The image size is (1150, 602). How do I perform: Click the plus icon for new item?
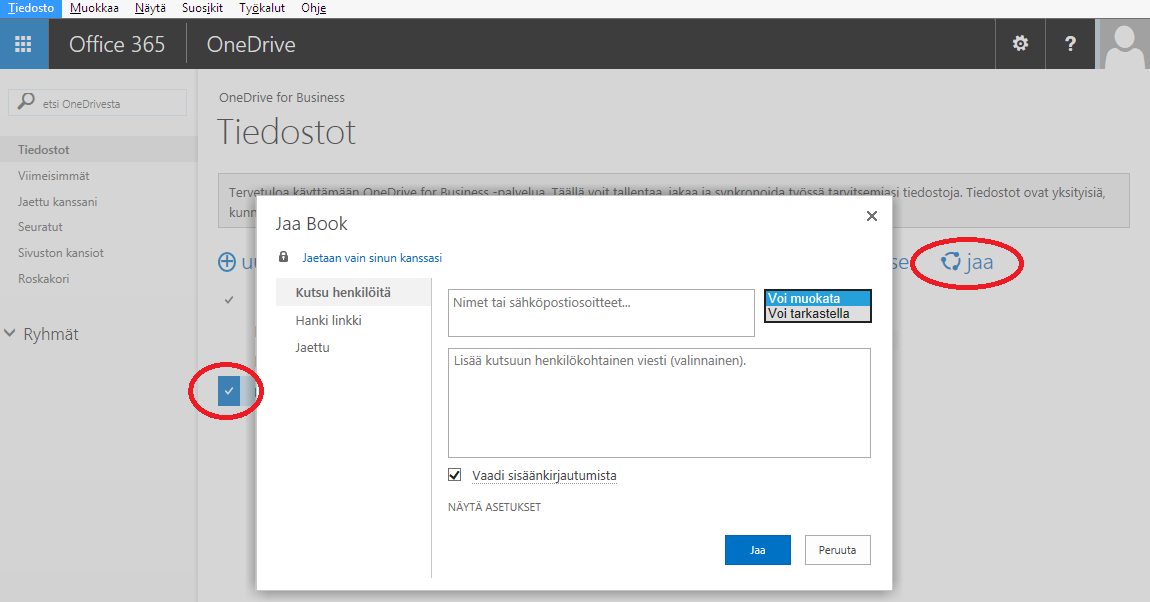(x=227, y=262)
